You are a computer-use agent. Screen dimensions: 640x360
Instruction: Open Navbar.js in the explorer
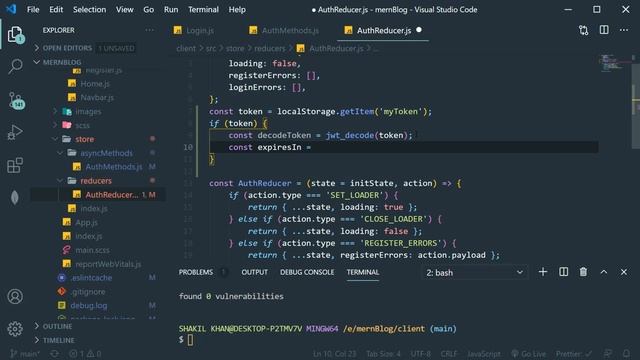pos(97,98)
